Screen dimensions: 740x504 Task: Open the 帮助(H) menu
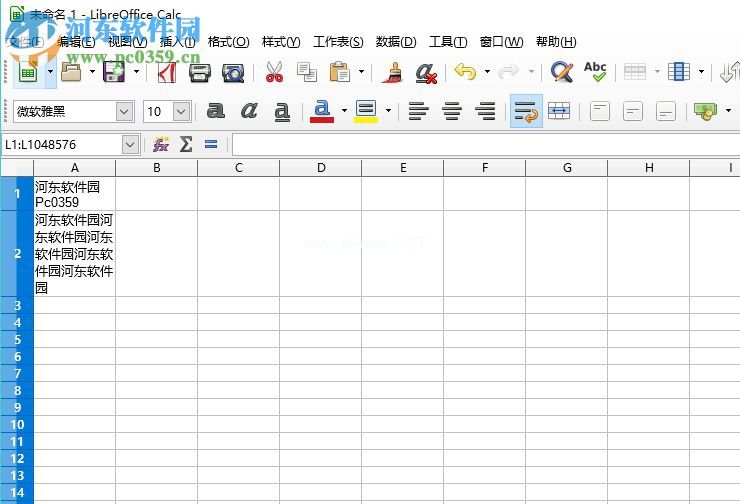[556, 42]
